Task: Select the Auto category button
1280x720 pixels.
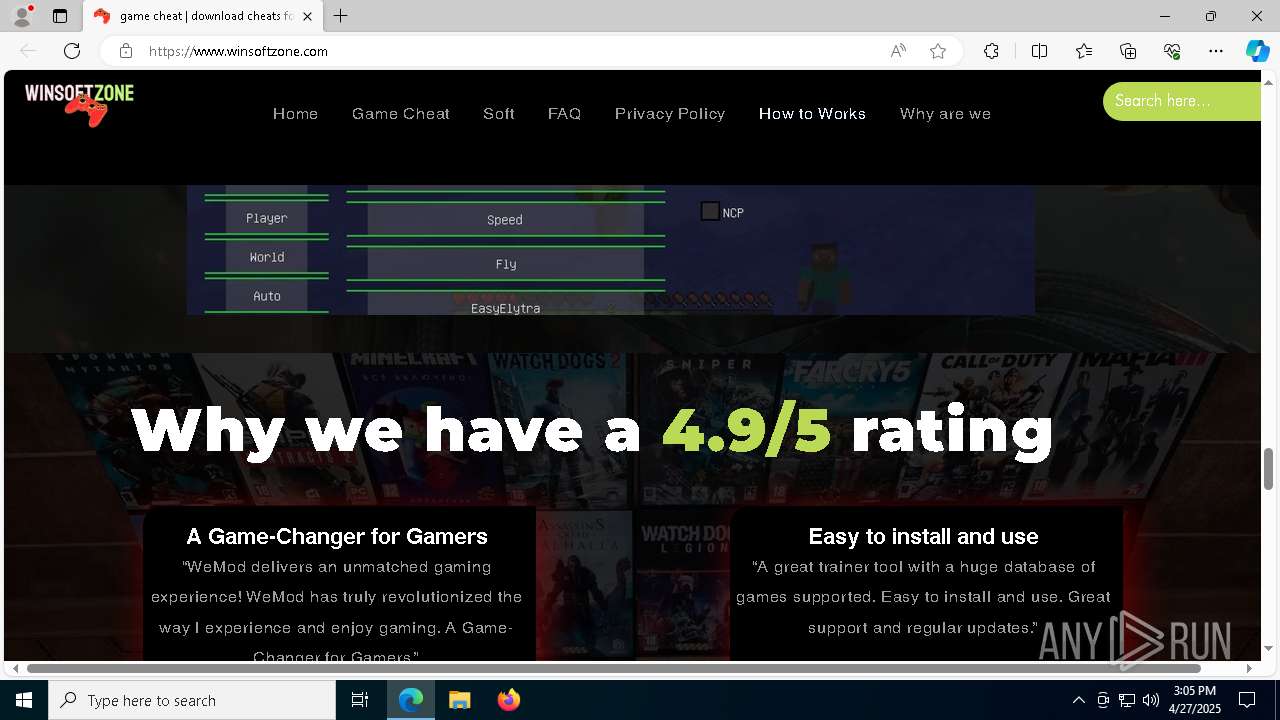Action: pos(266,296)
